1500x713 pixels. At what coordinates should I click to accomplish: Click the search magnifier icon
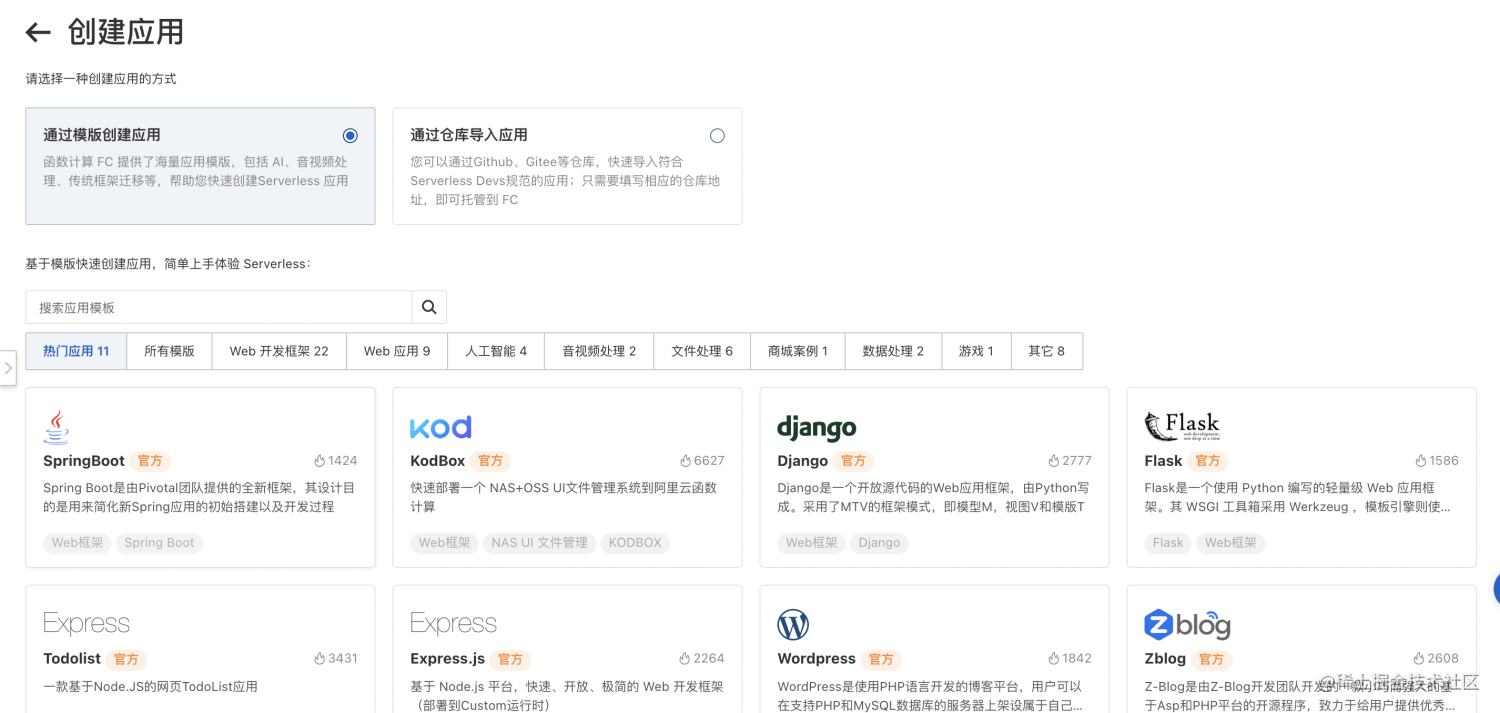tap(429, 307)
